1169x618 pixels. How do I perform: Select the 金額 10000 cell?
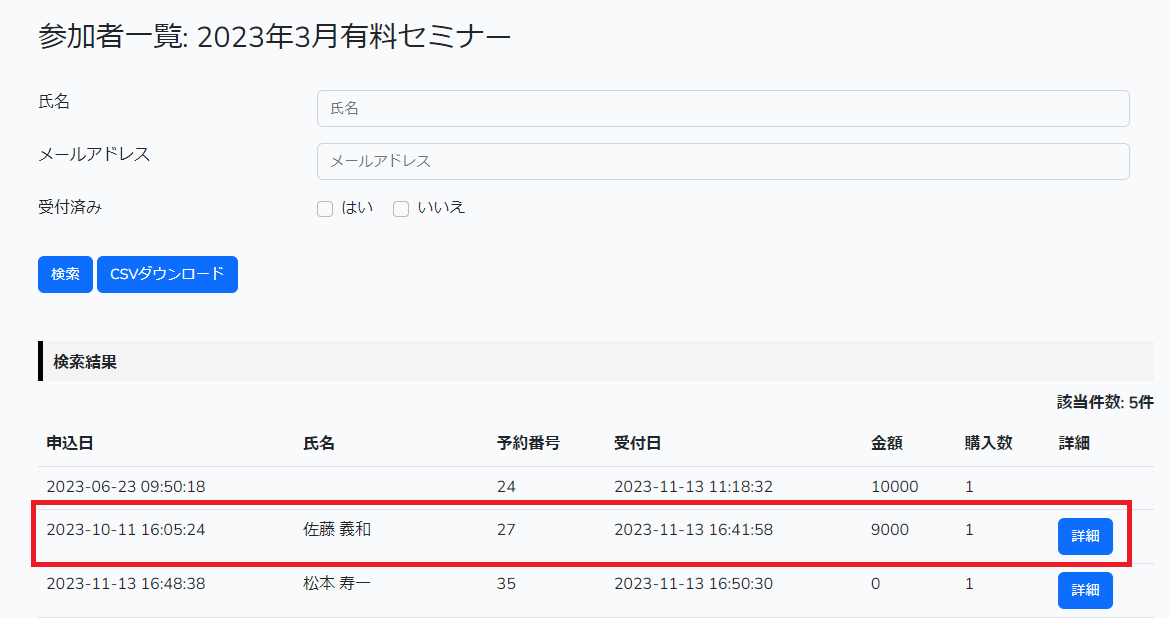[x=895, y=487]
